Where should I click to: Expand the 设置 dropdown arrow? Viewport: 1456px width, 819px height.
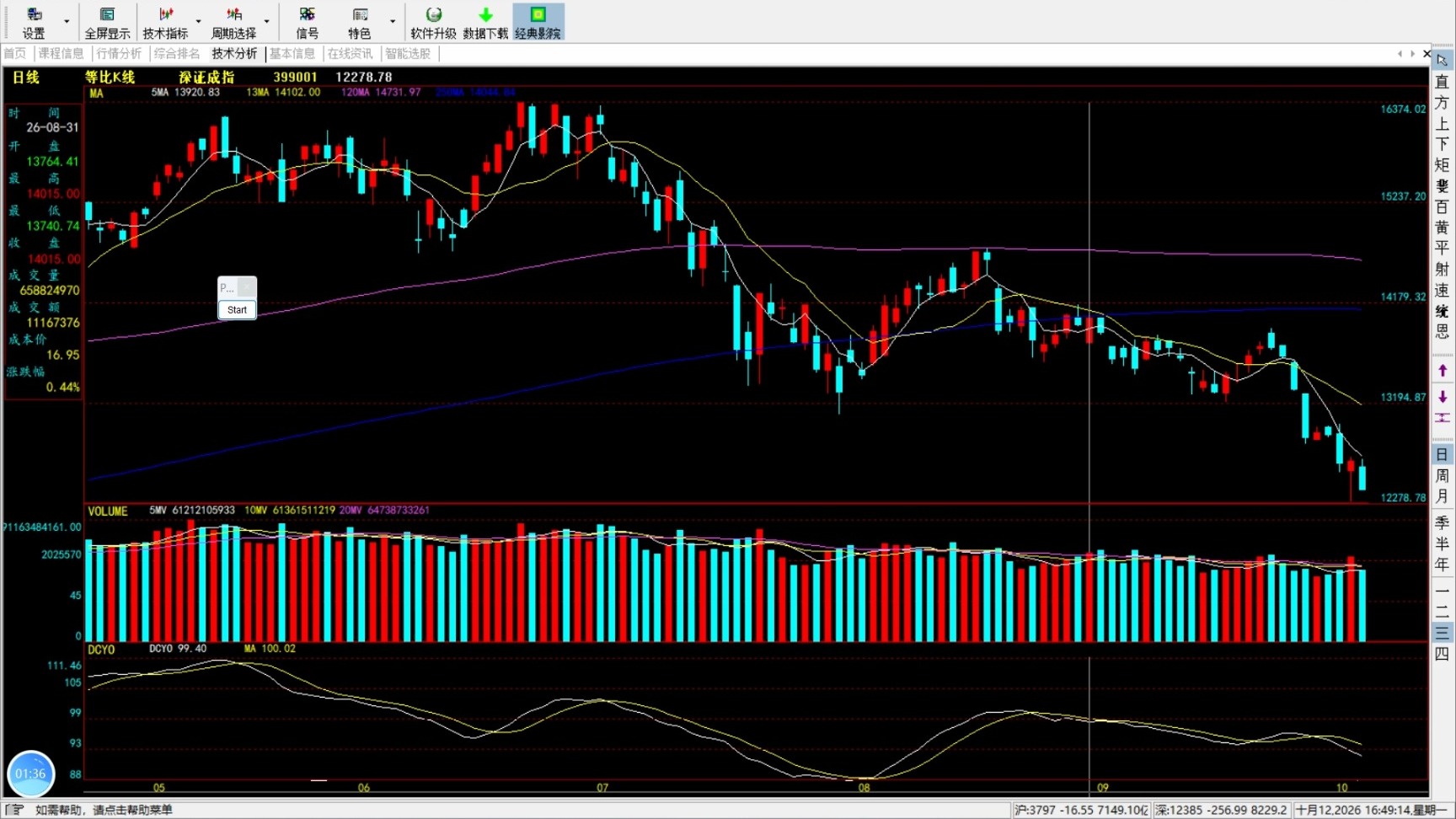coord(67,21)
